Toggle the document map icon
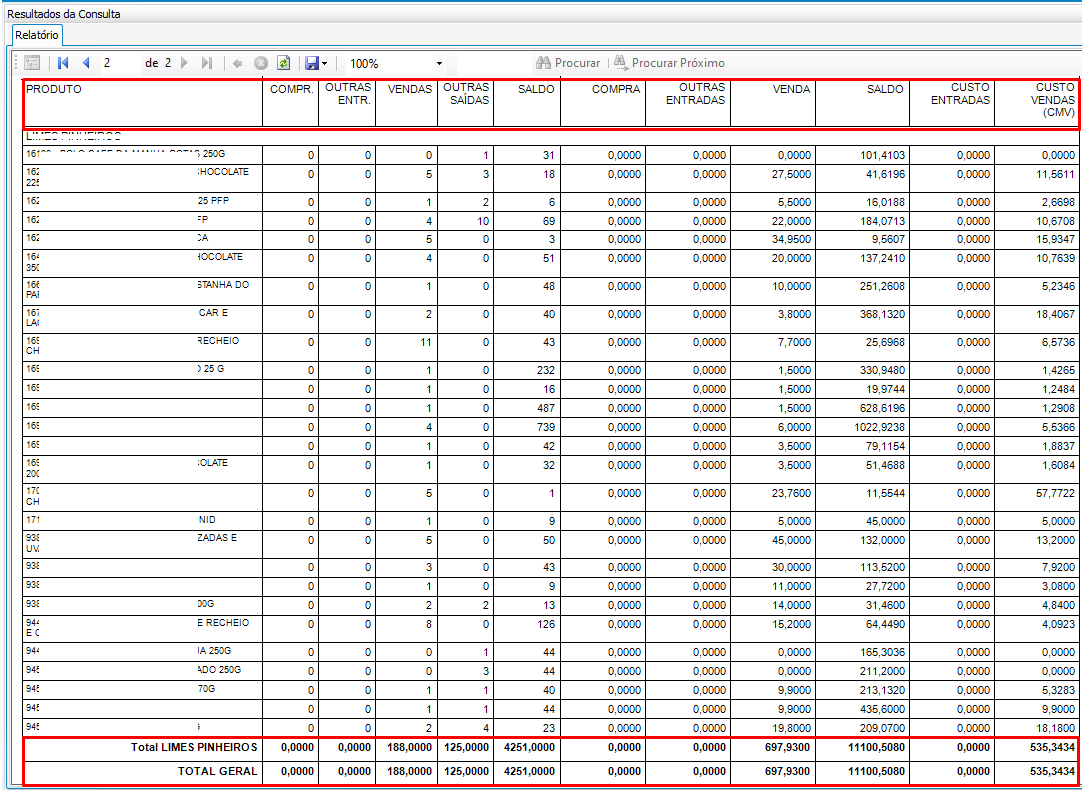Screen dimensions: 1082x790 point(32,63)
